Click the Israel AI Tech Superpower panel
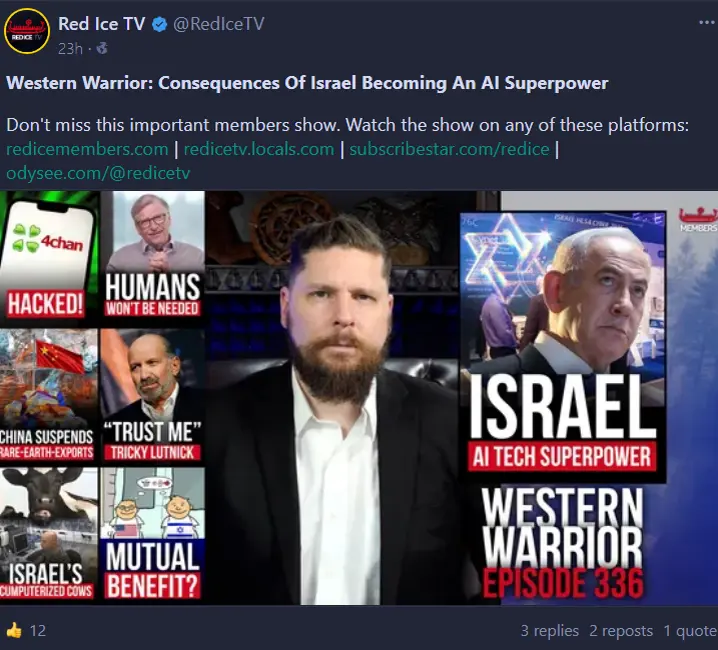The image size is (718, 650). coord(563,347)
